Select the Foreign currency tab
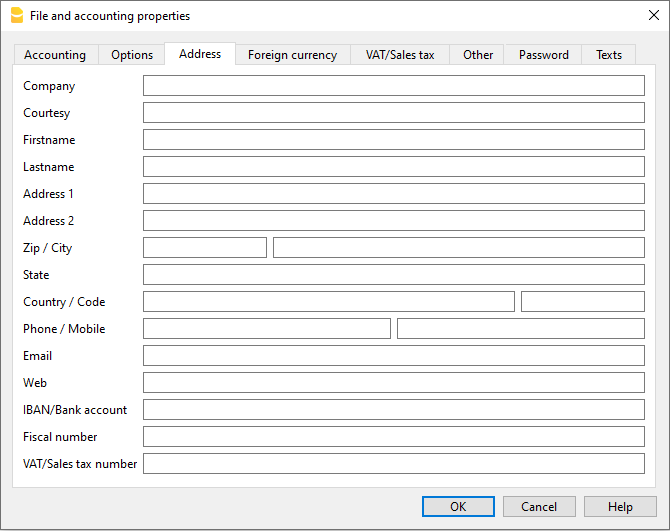Screen dimensions: 670x531 click(x=292, y=55)
